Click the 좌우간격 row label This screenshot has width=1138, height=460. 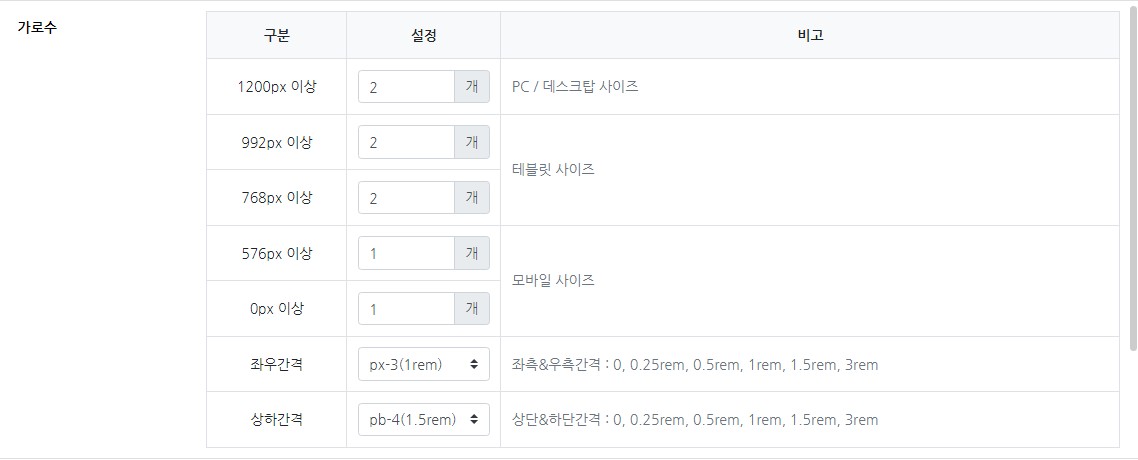pyautogui.click(x=277, y=365)
